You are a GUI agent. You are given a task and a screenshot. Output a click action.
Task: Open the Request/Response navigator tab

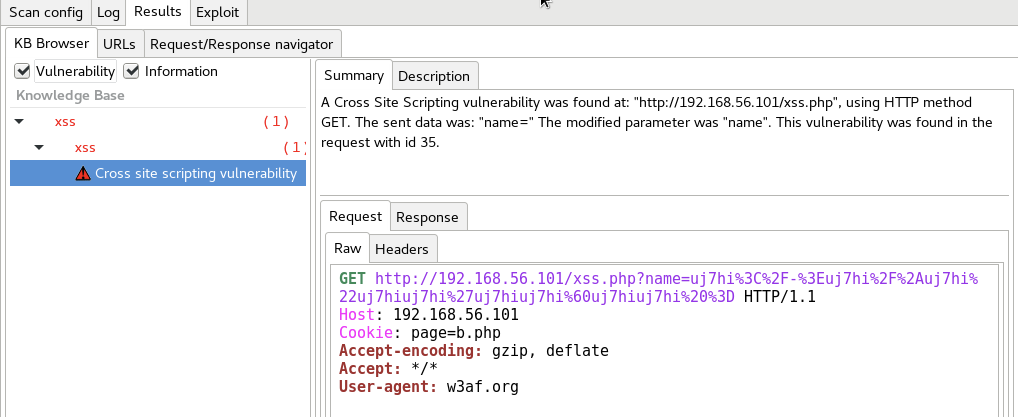pos(241,44)
